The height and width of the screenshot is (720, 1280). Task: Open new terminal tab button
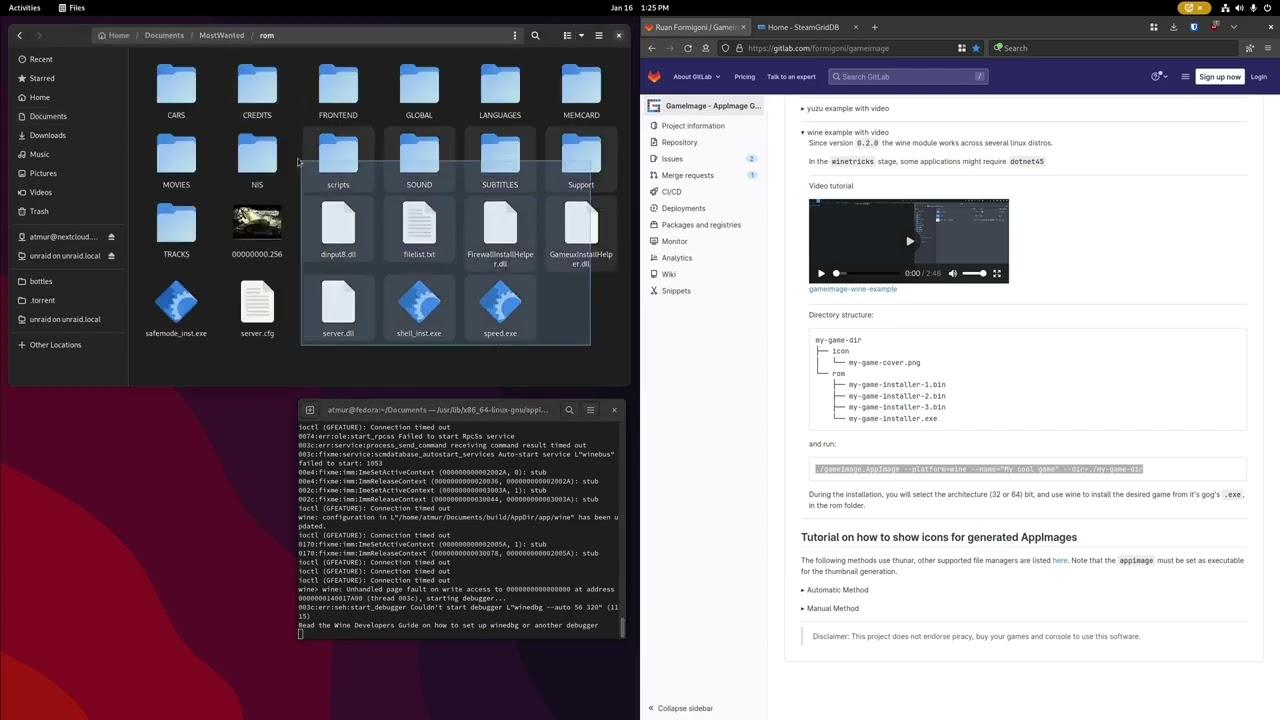click(x=310, y=410)
